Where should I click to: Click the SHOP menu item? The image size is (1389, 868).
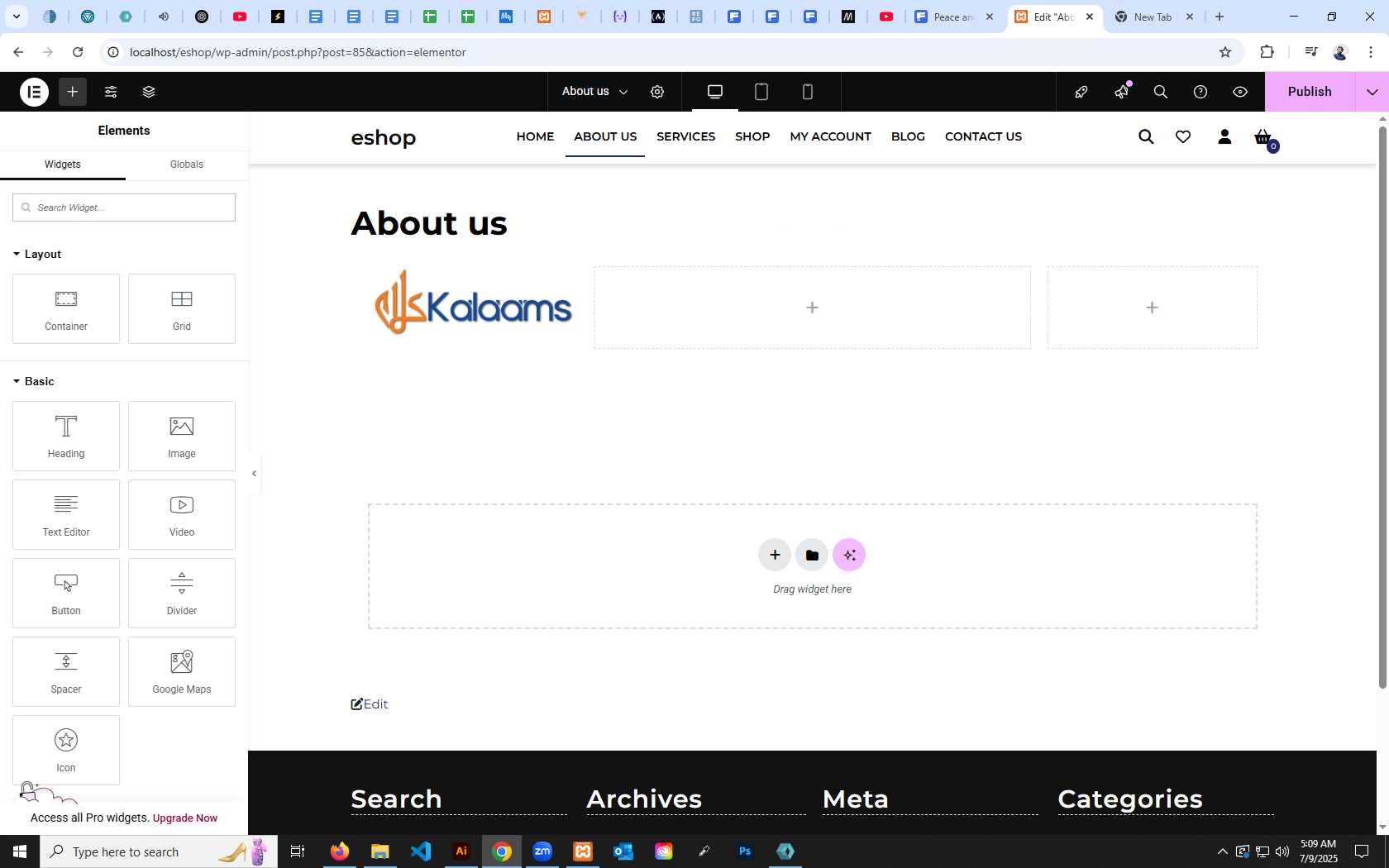click(x=752, y=136)
